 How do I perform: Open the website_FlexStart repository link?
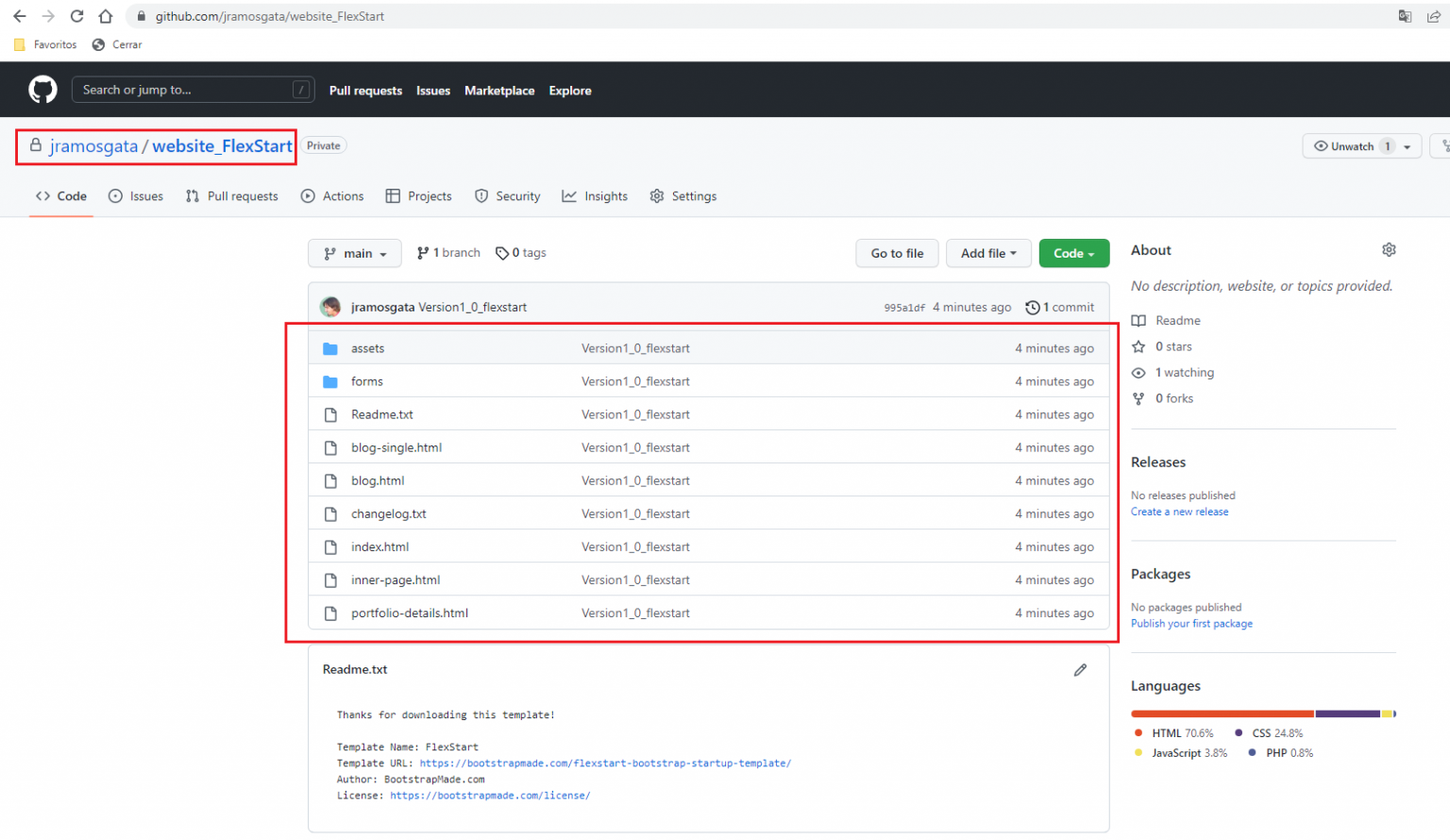point(223,146)
